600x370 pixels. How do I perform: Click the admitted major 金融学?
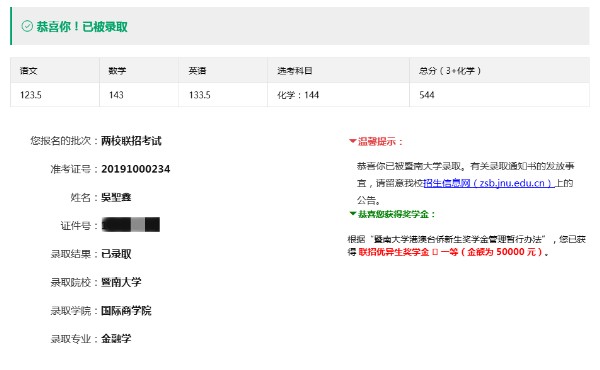click(x=116, y=339)
